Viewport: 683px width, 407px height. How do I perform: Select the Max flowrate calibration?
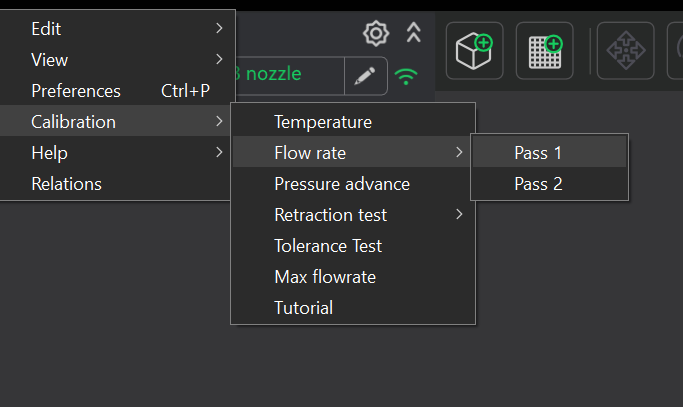tap(325, 277)
